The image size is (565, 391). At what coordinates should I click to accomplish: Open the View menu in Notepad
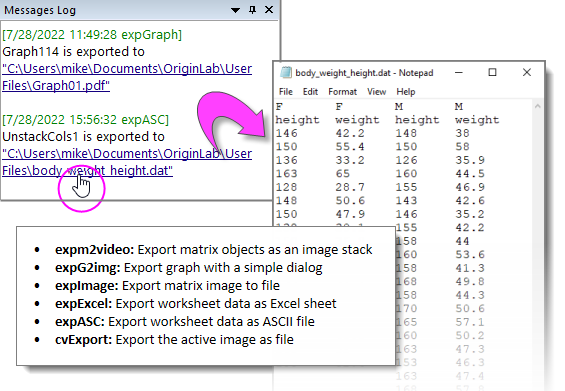point(377,92)
